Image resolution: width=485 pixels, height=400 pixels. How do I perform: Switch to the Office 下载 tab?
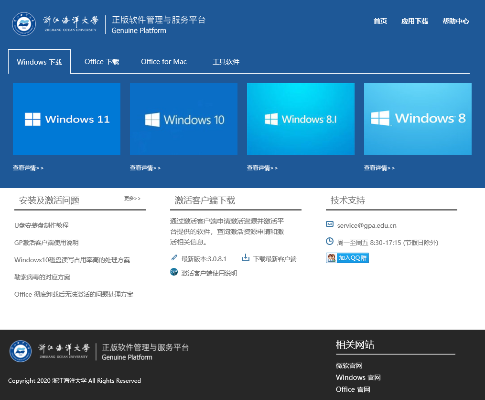point(102,62)
